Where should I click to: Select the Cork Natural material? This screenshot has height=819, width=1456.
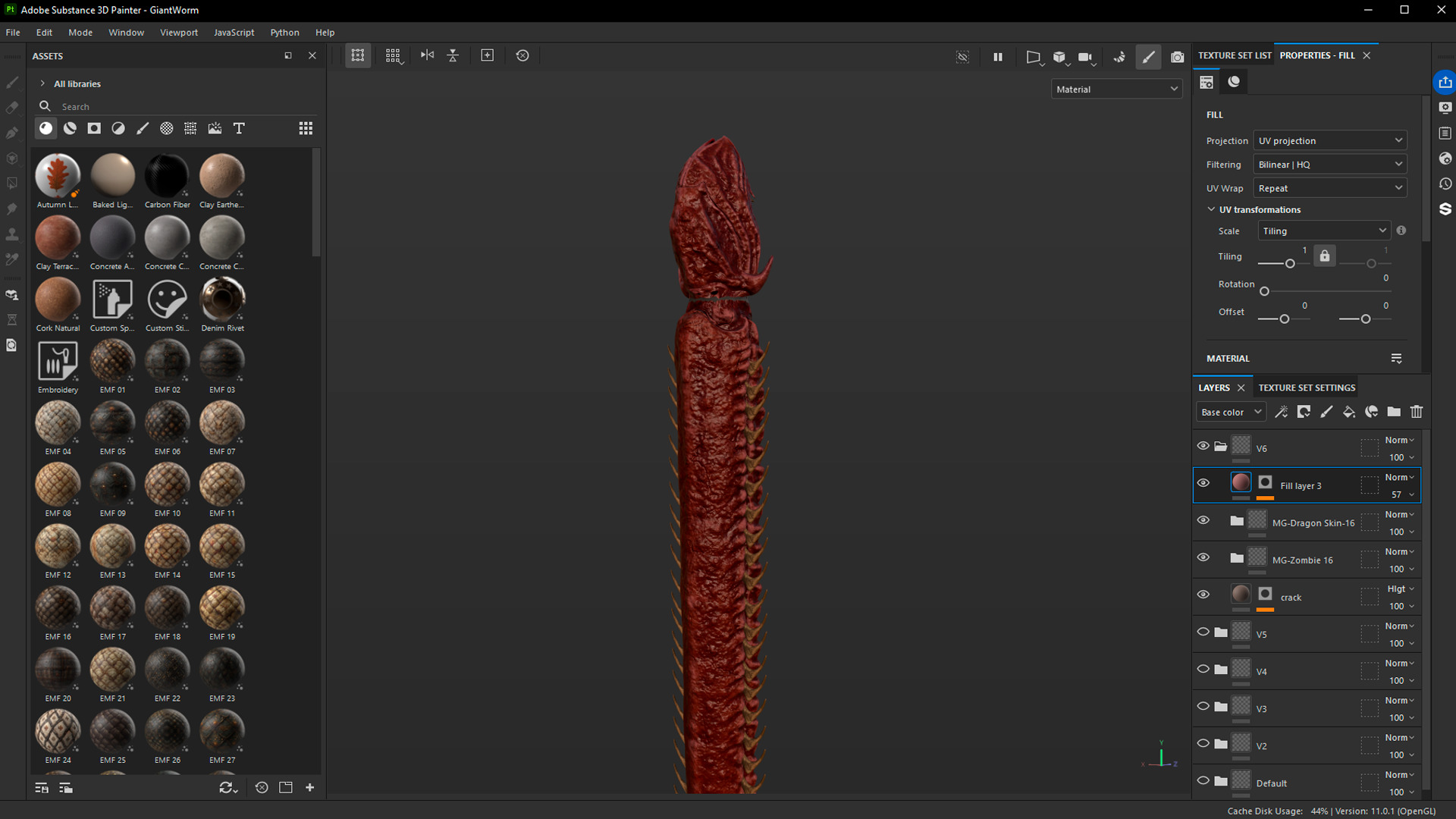pos(58,304)
